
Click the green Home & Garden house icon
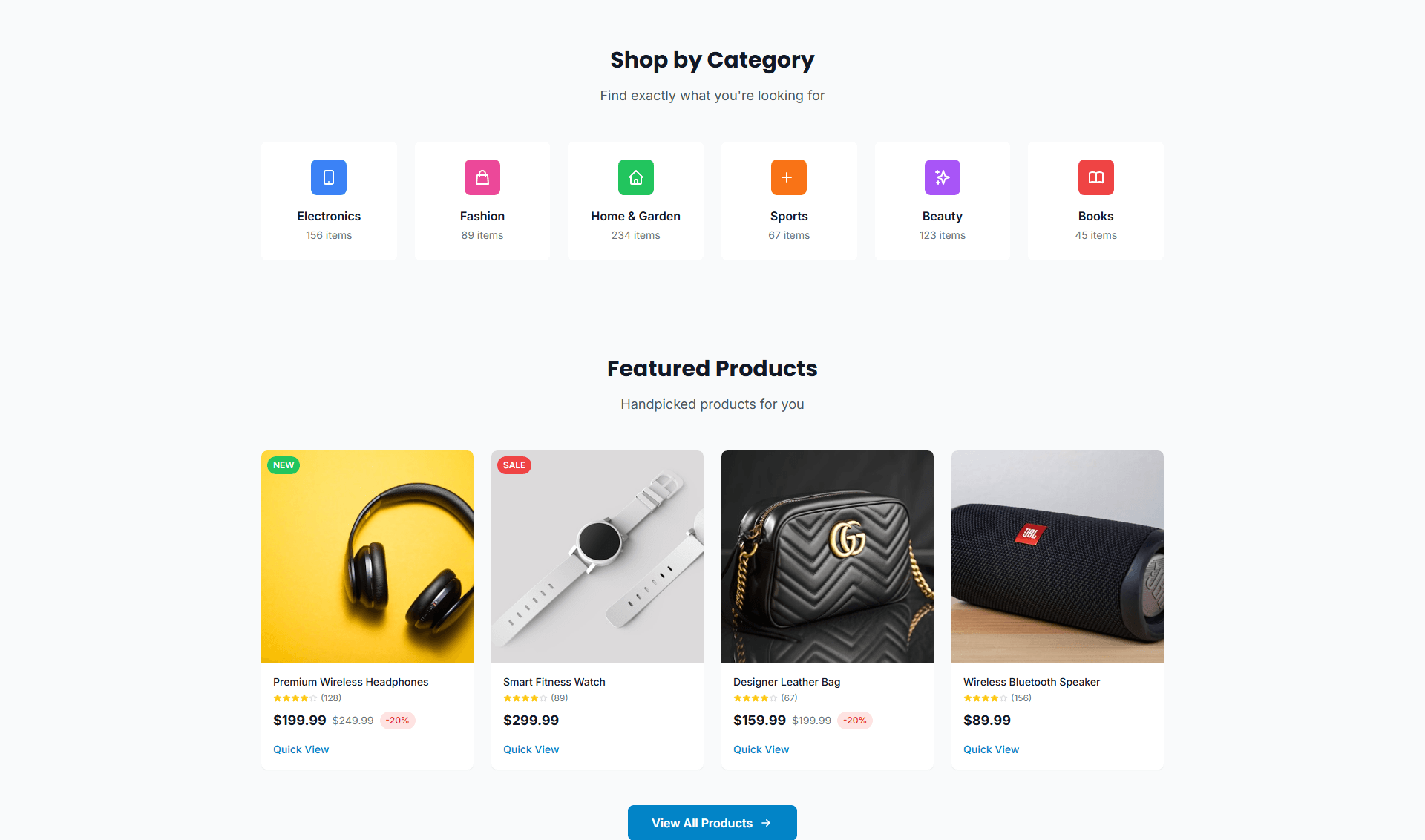(x=636, y=177)
